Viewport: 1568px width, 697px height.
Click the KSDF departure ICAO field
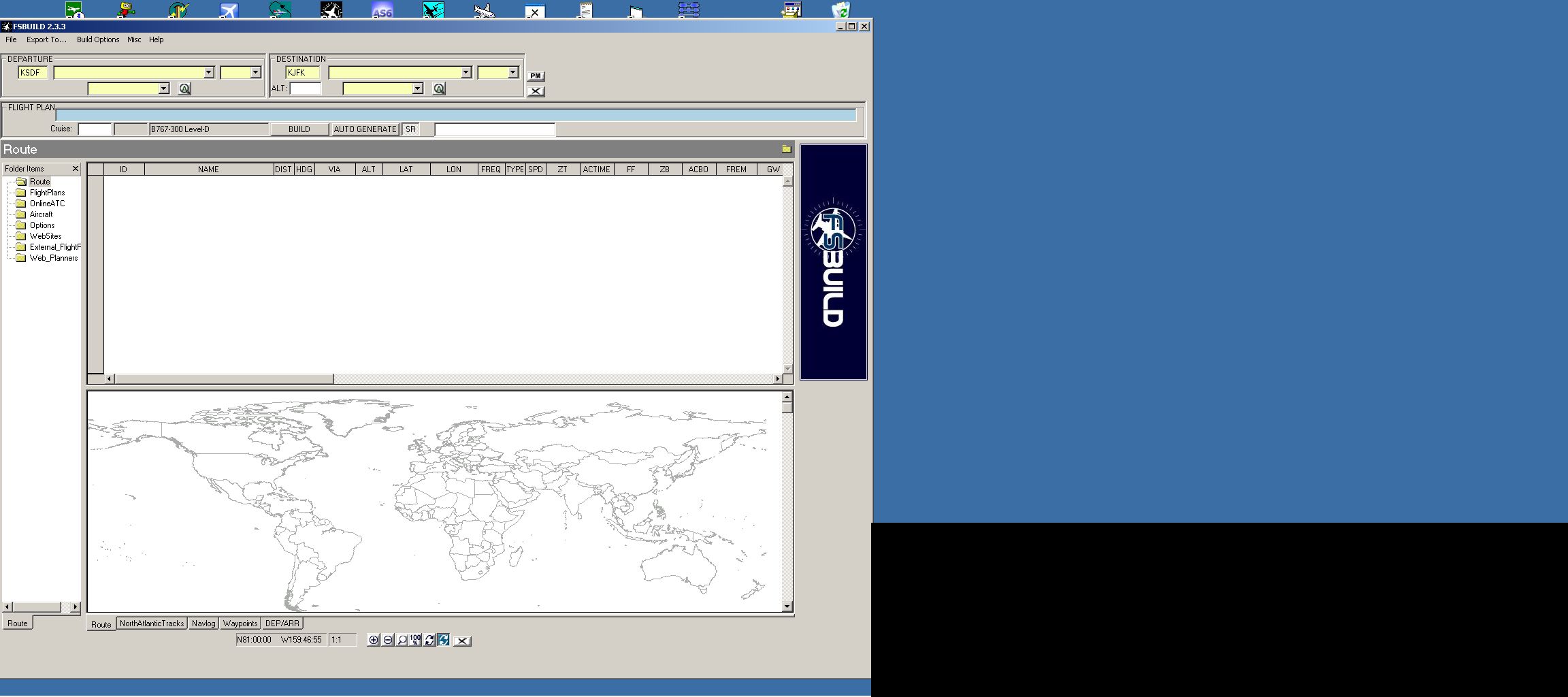click(33, 73)
